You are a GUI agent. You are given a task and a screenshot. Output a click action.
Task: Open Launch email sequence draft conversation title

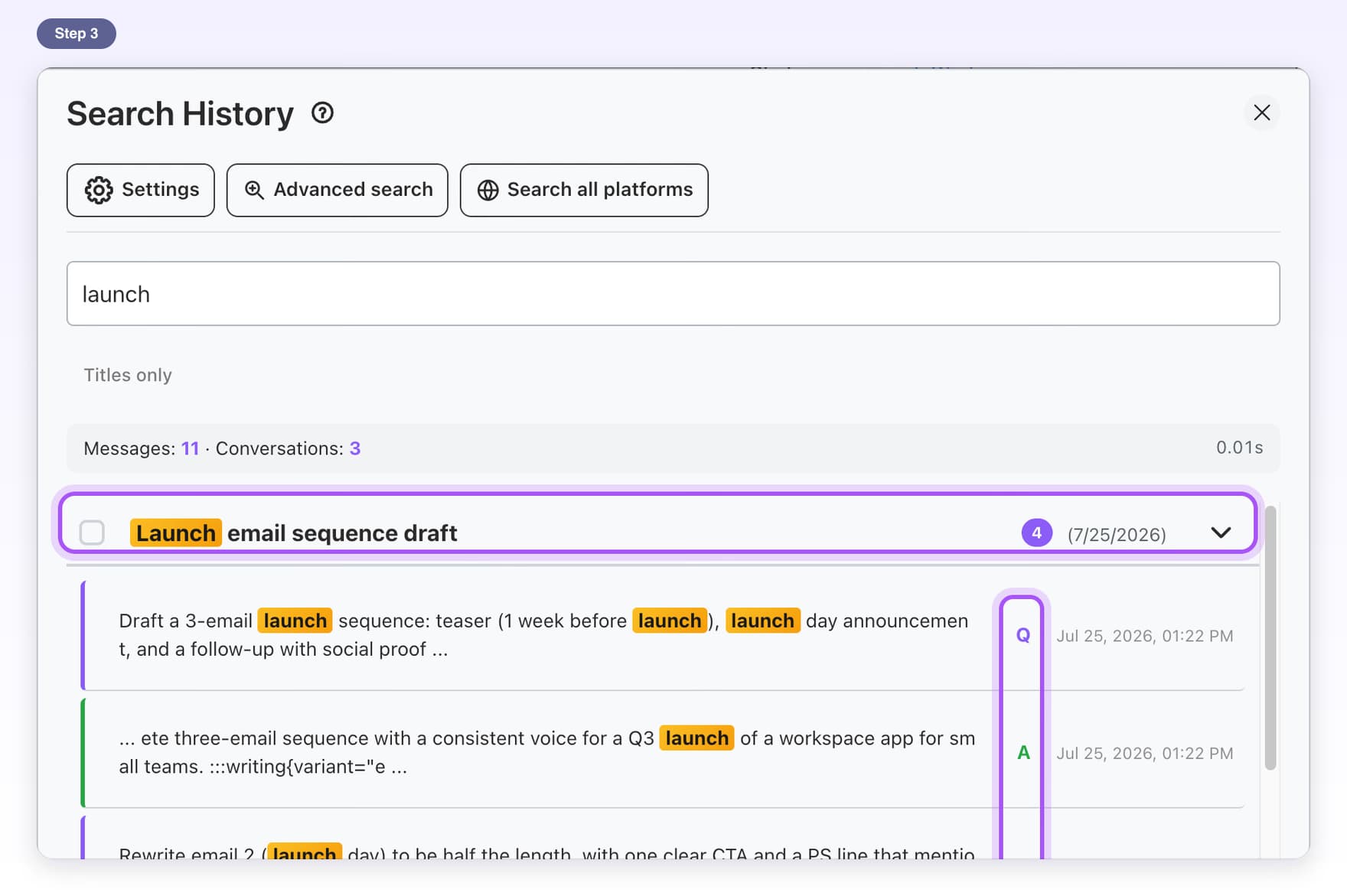(x=294, y=533)
